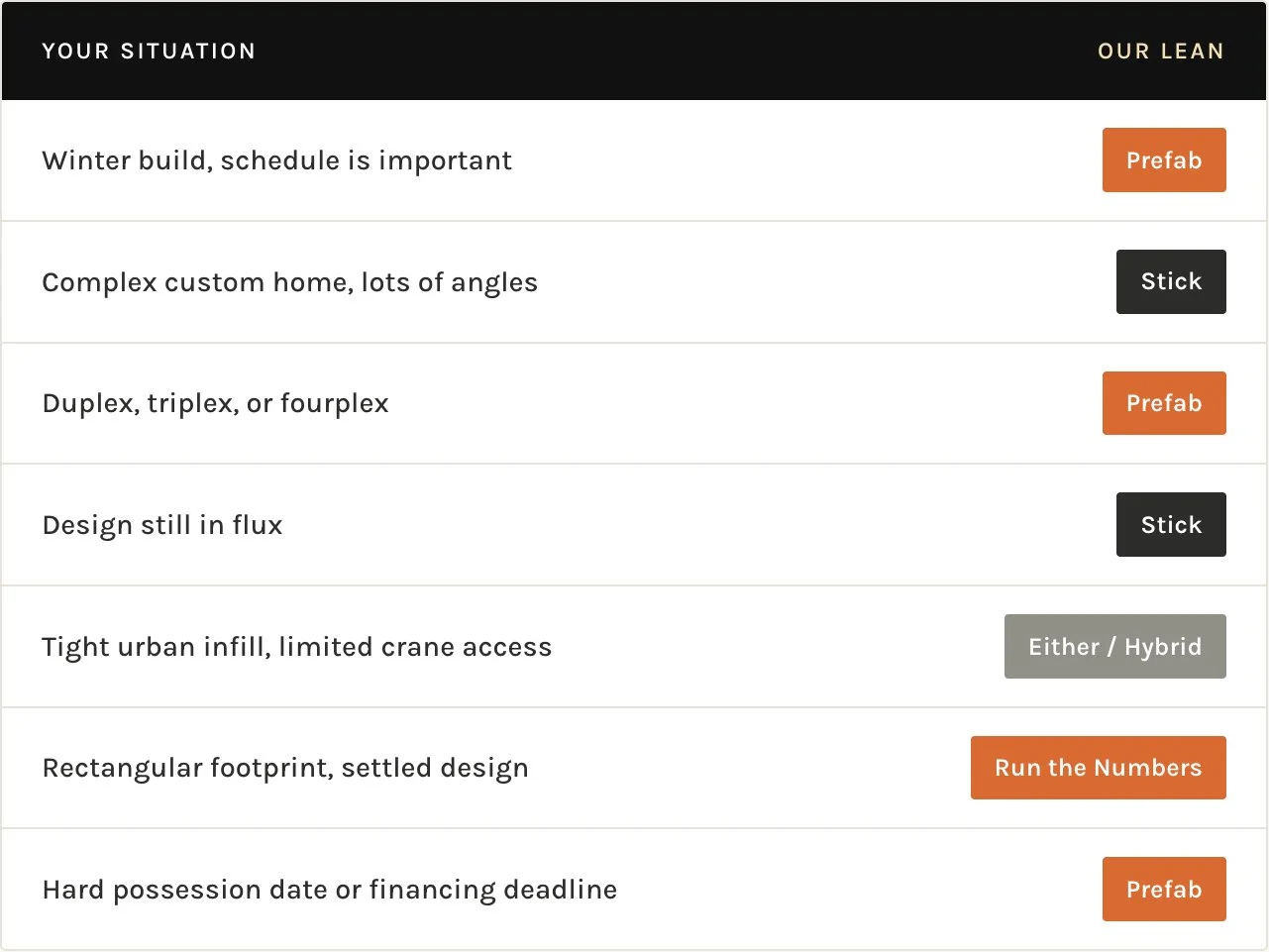Select the 'Design still in flux' text
Viewport: 1269px width, 952px height.
click(x=162, y=525)
